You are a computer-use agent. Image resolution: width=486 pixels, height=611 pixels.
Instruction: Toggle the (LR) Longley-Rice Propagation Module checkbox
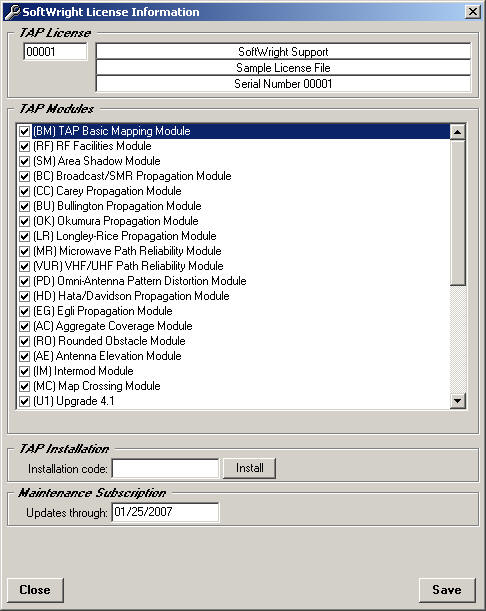[x=24, y=236]
